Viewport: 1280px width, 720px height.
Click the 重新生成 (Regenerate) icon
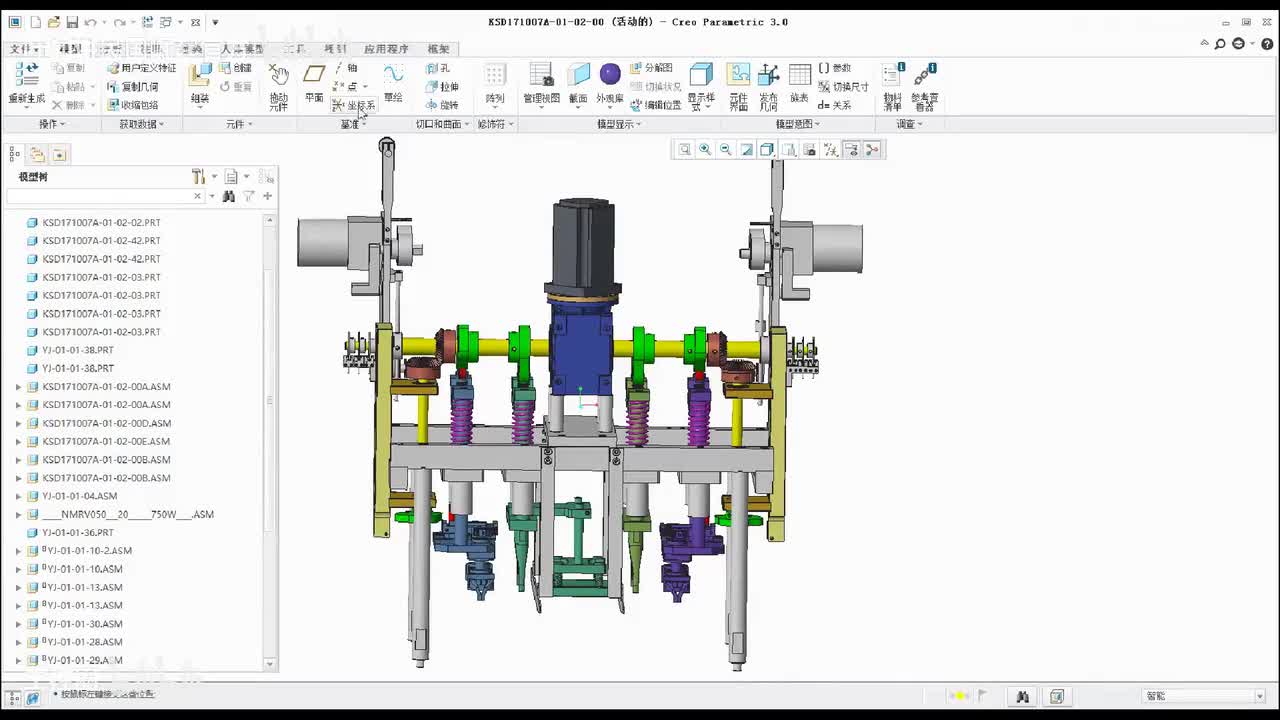tap(27, 75)
